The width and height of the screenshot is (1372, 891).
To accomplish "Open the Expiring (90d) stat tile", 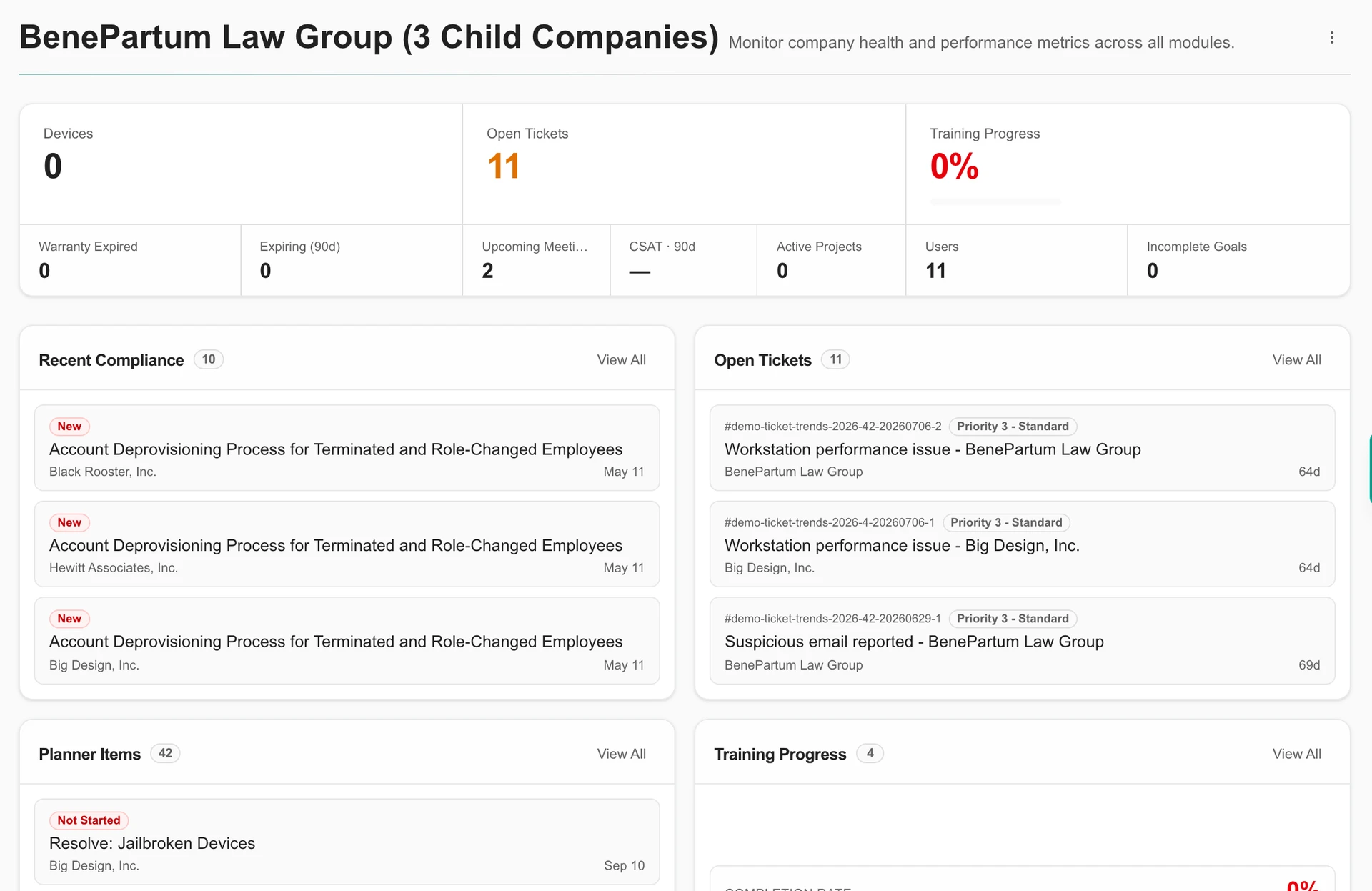I will [352, 260].
